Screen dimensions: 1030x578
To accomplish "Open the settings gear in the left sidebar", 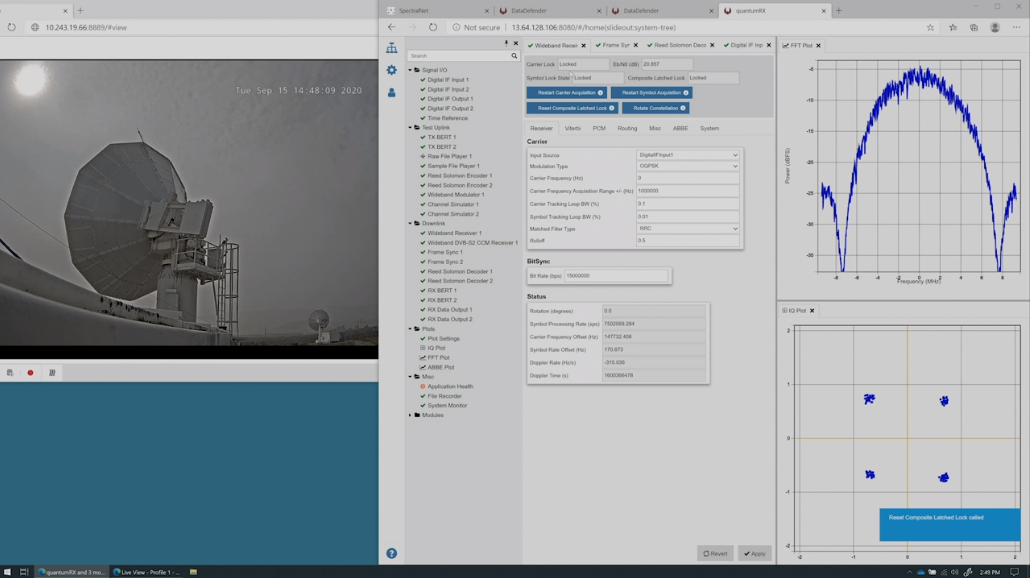I will tap(391, 70).
